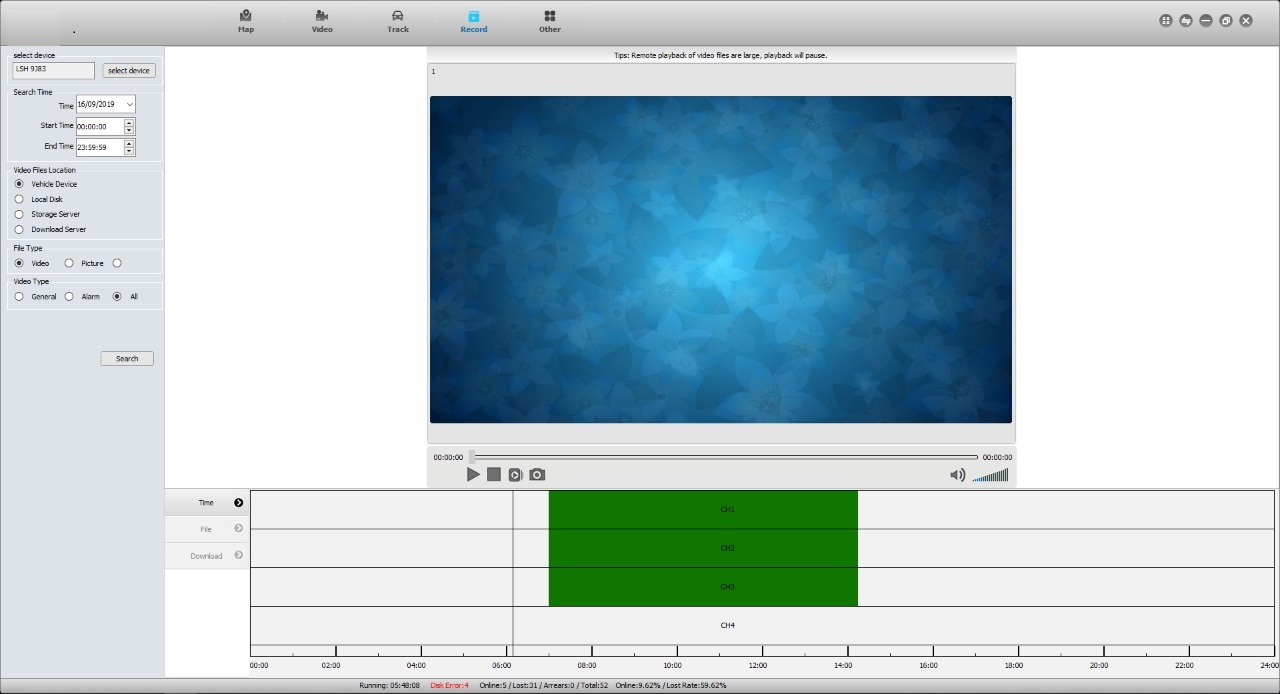
Task: Select Local Disk as video files location
Action: 19,199
